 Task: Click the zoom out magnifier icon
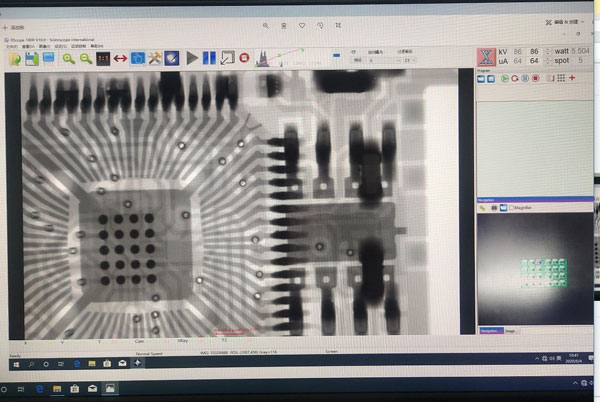coord(84,59)
